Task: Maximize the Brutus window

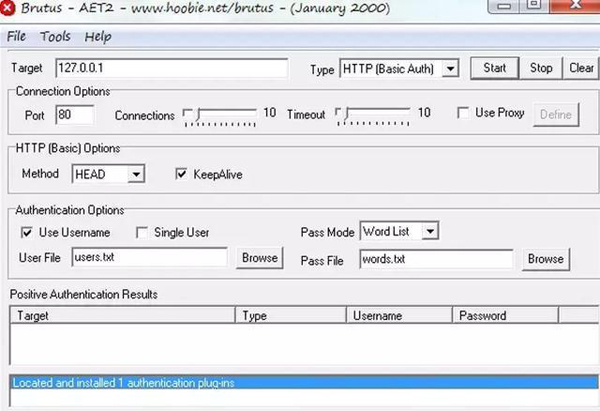Action: click(535, 5)
